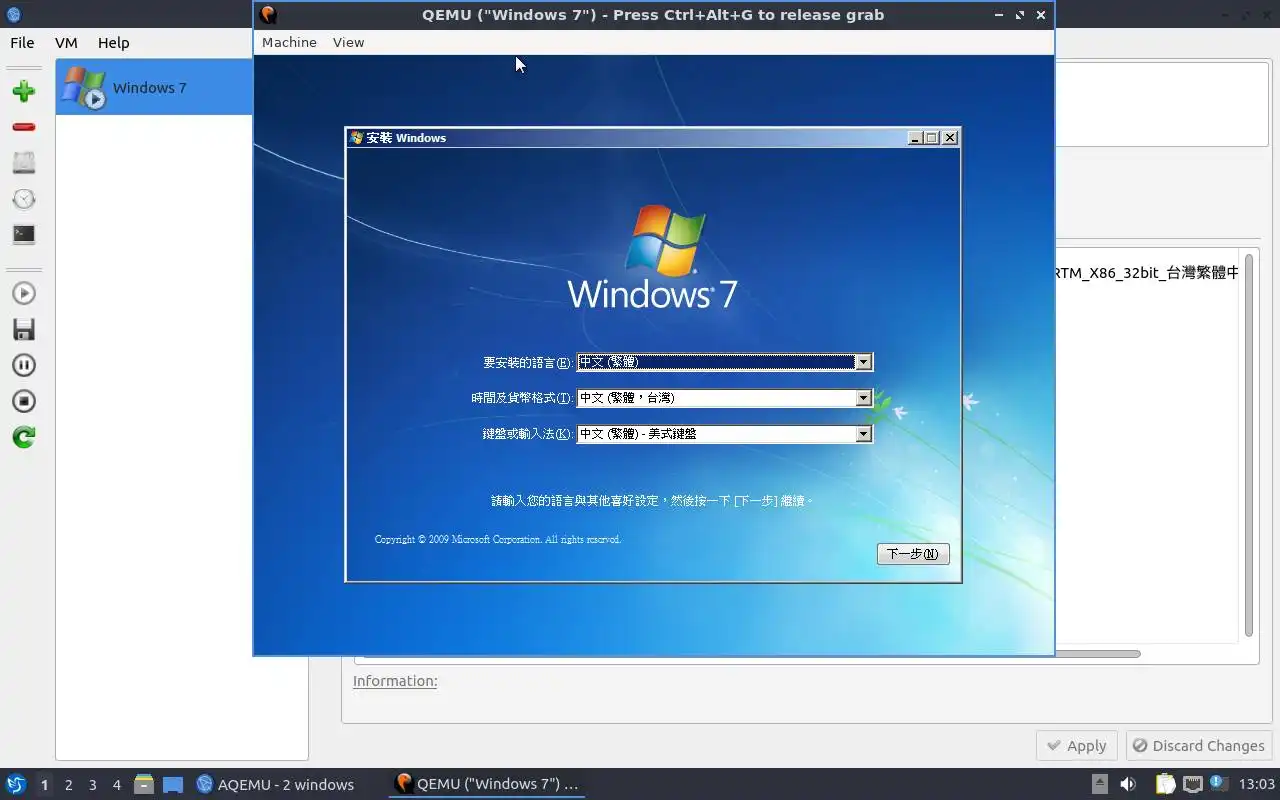The width and height of the screenshot is (1280, 800).
Task: Open the time and currency format dropdown
Action: [x=725, y=398]
